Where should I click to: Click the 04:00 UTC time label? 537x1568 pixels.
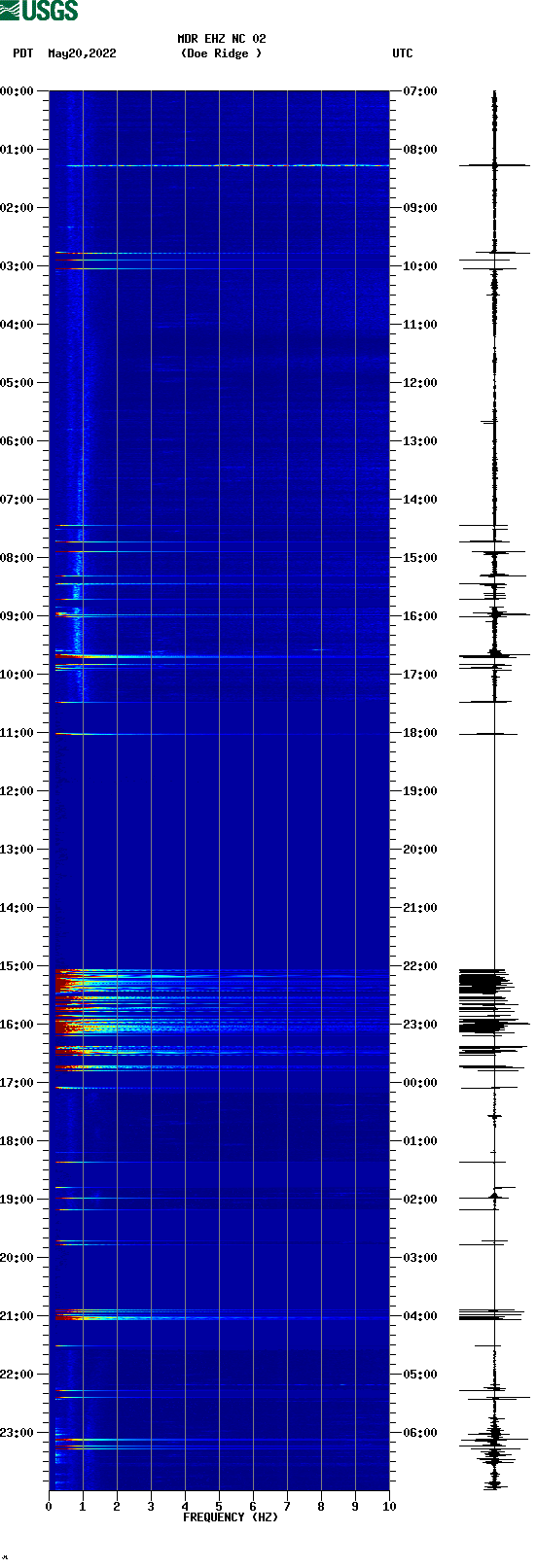tap(420, 1316)
